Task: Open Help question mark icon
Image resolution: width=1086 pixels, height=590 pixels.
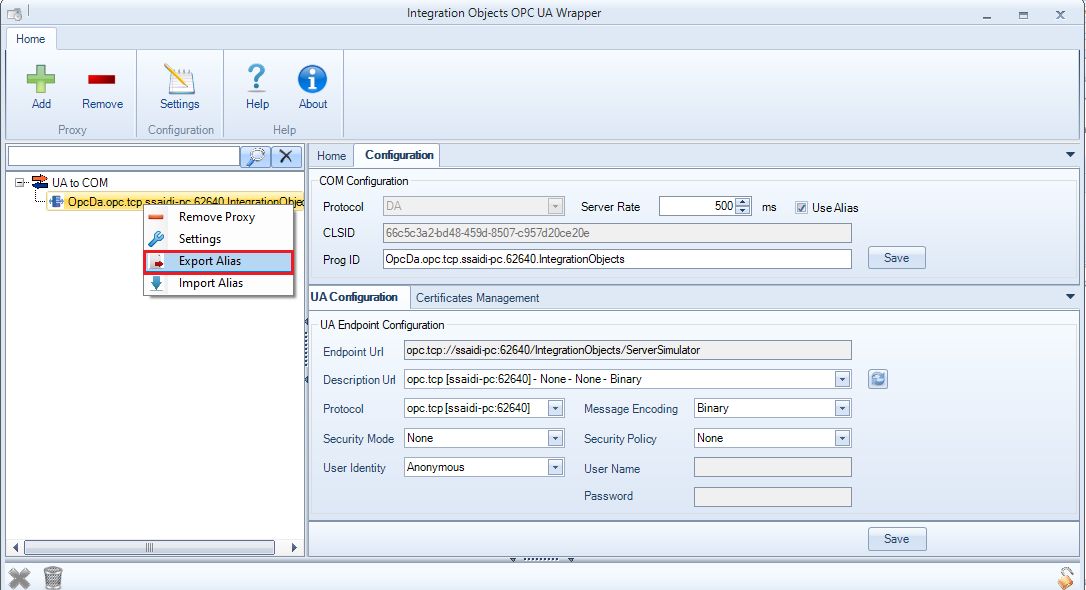Action: click(x=257, y=78)
